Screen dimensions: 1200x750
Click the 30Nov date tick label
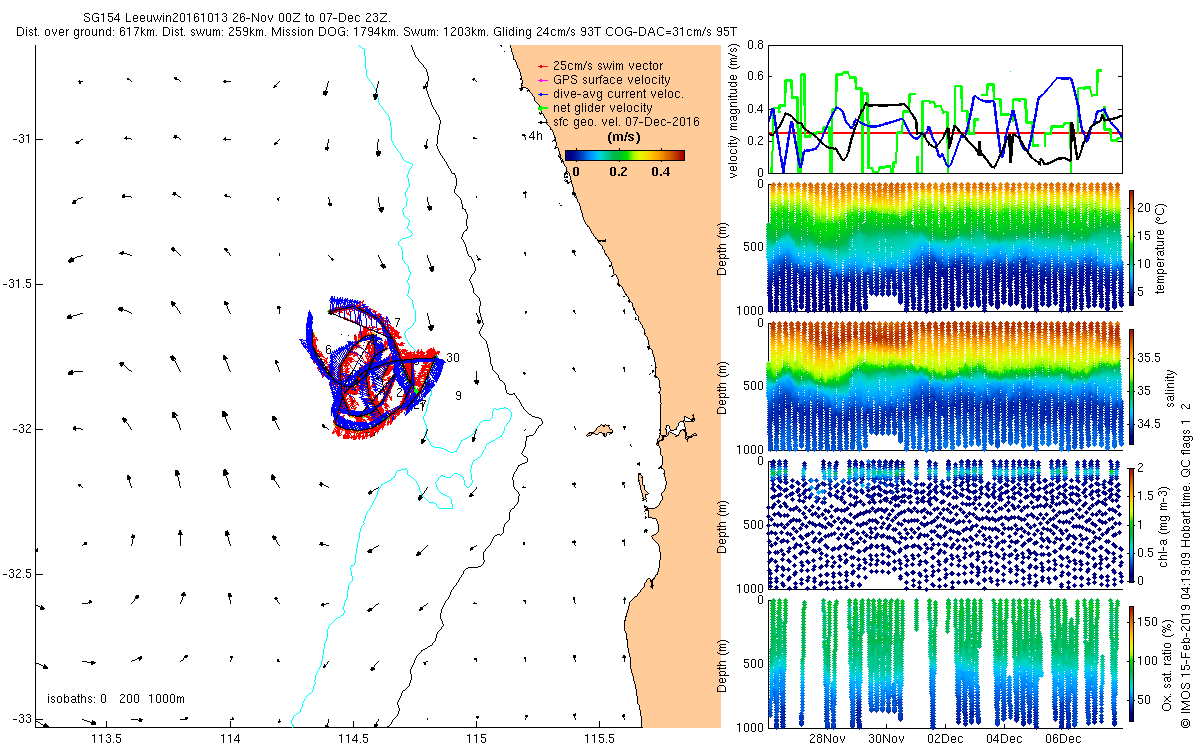click(x=885, y=739)
